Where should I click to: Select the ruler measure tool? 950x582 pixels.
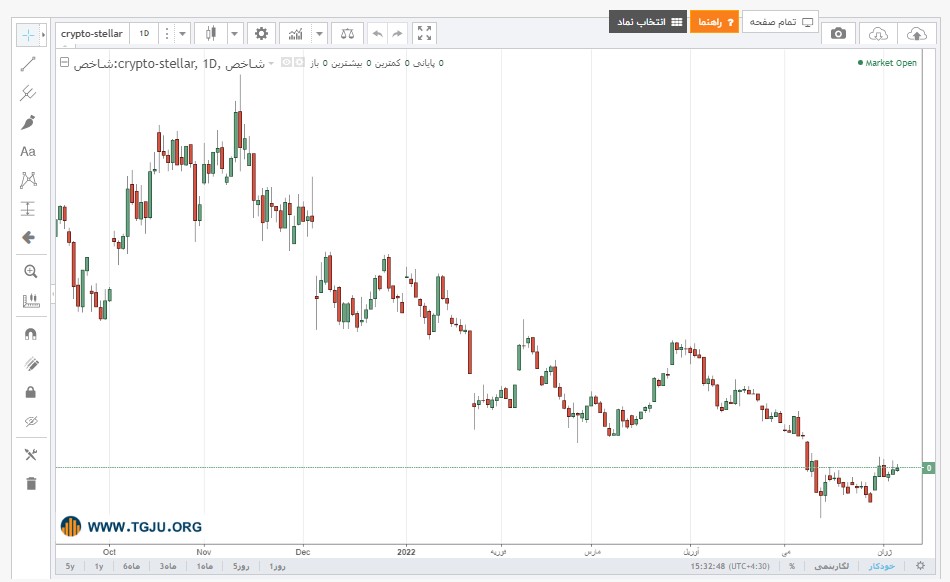(x=30, y=300)
